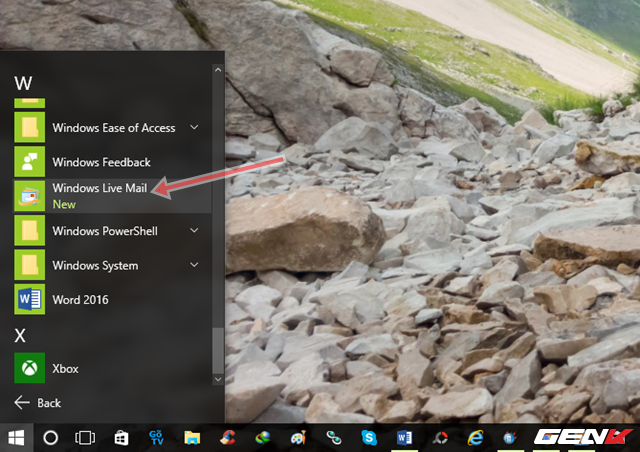Viewport: 640px width, 452px height.
Task: Switch to Word on the taskbar
Action: click(405, 437)
